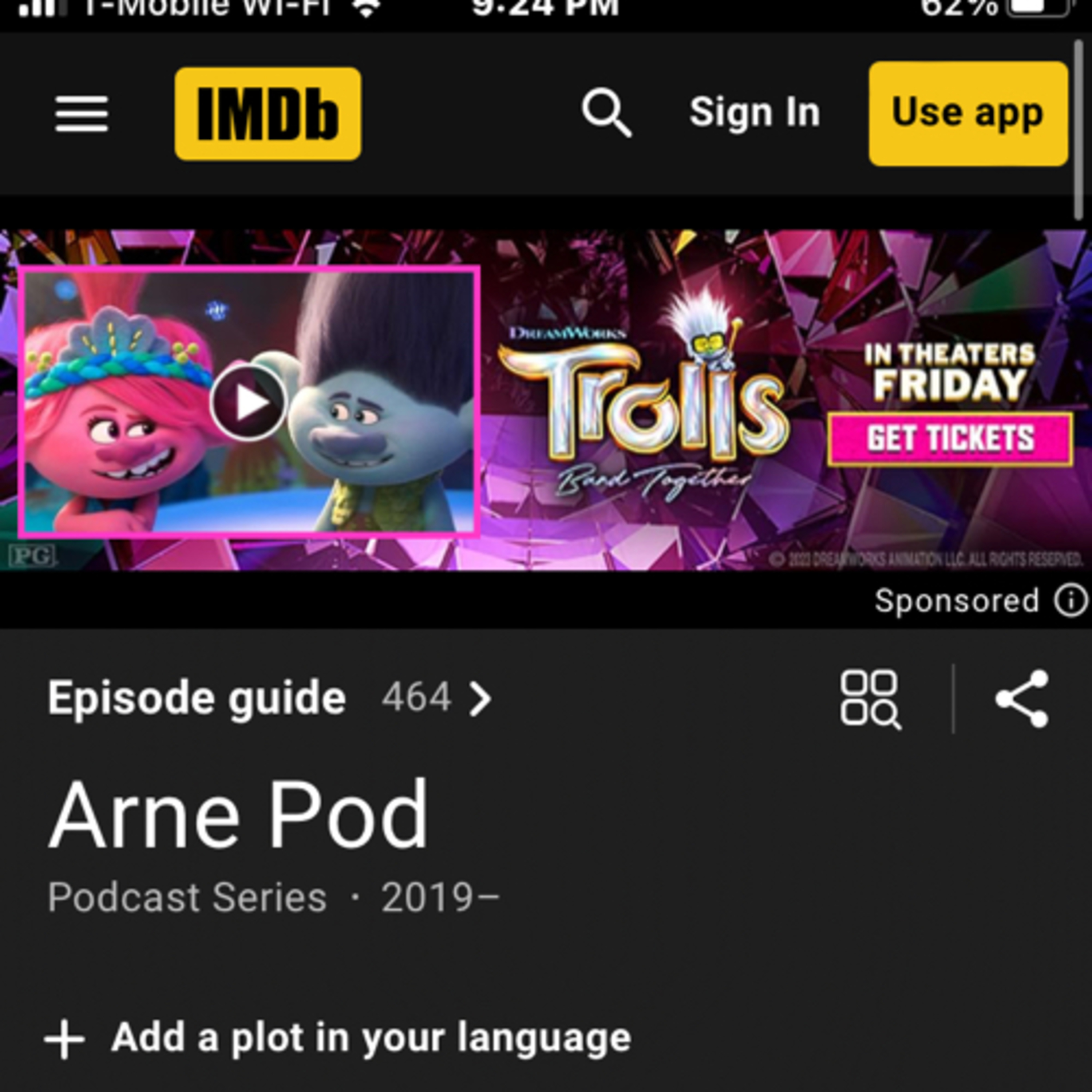Share this title with share icon
Image resolution: width=1092 pixels, height=1092 pixels.
coord(1022,699)
